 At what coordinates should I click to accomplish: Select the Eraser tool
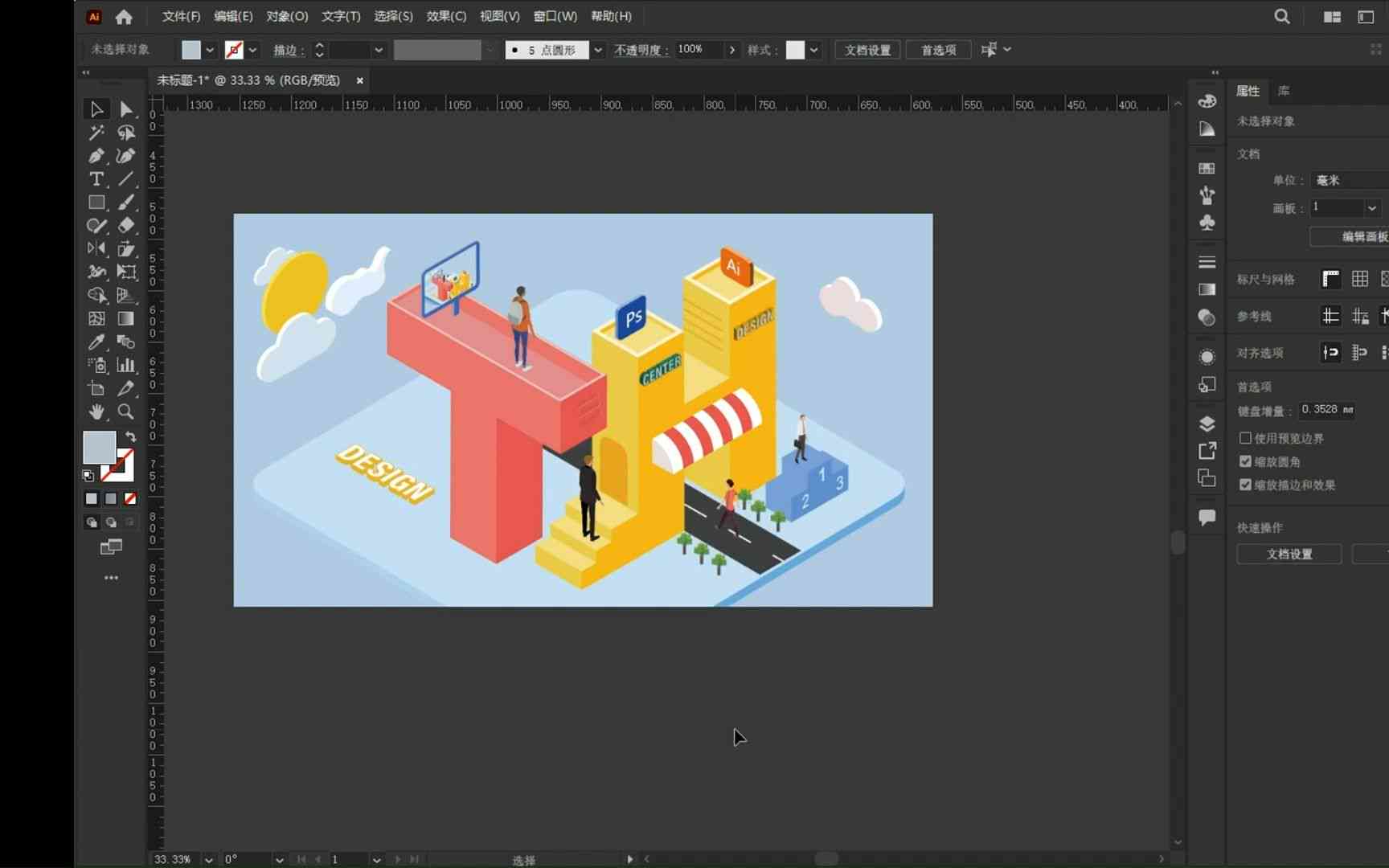point(126,226)
